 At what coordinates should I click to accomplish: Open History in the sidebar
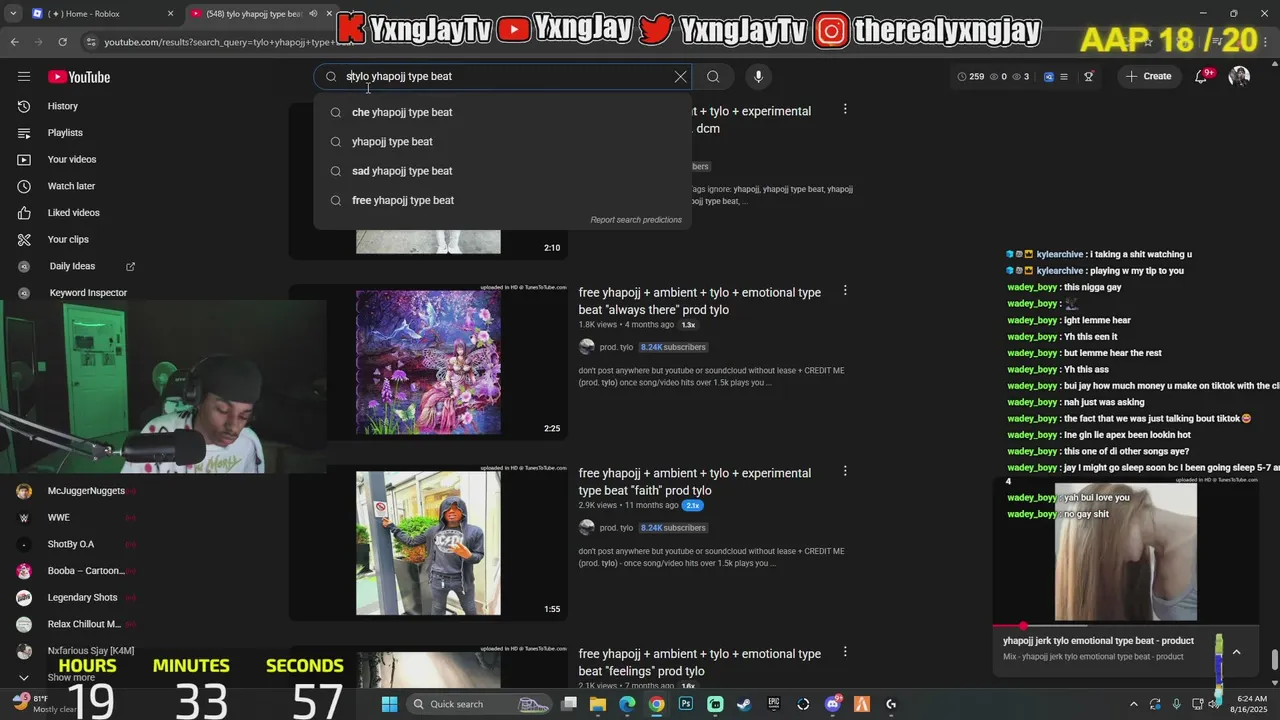coord(63,106)
